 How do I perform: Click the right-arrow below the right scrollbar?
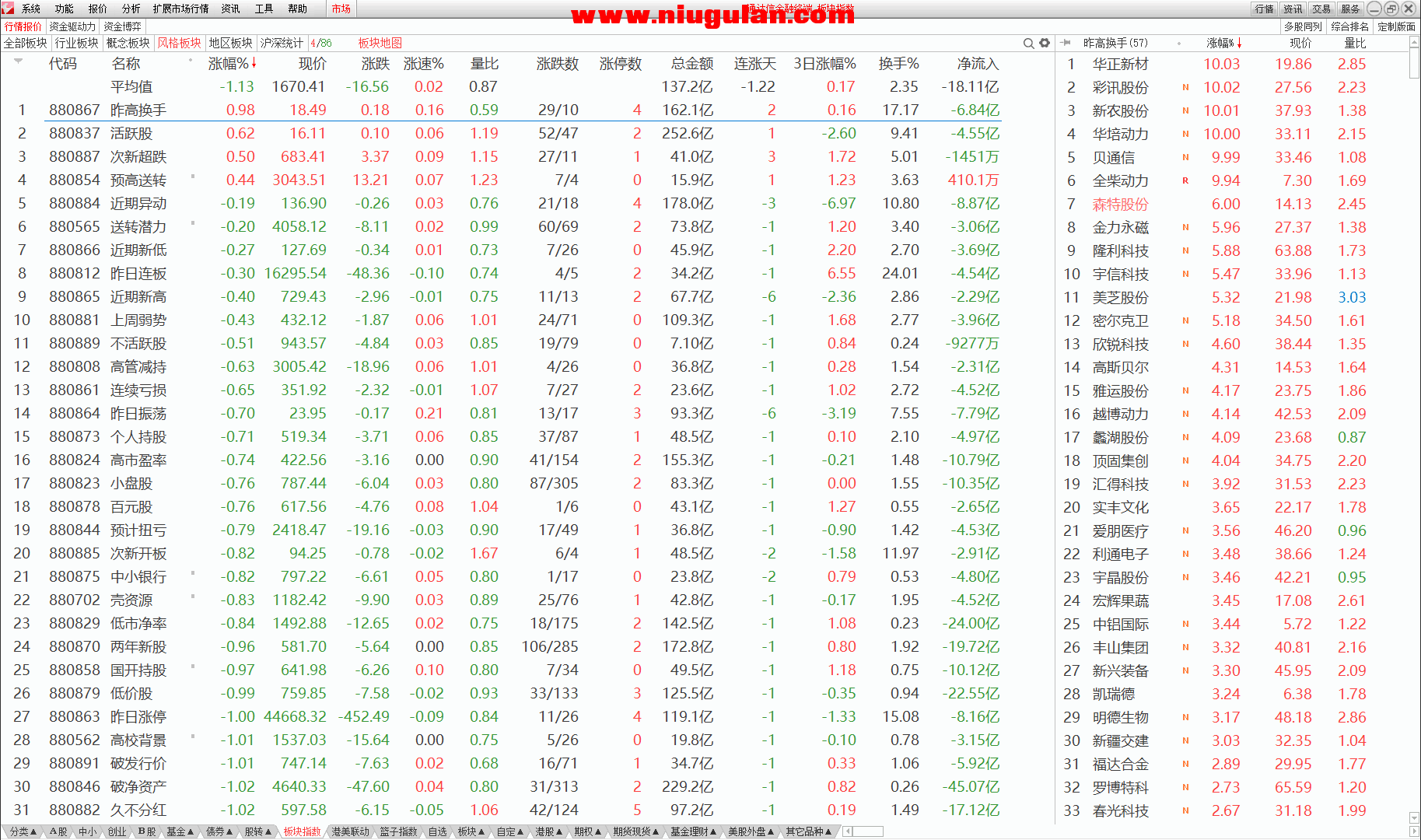coord(1414,831)
